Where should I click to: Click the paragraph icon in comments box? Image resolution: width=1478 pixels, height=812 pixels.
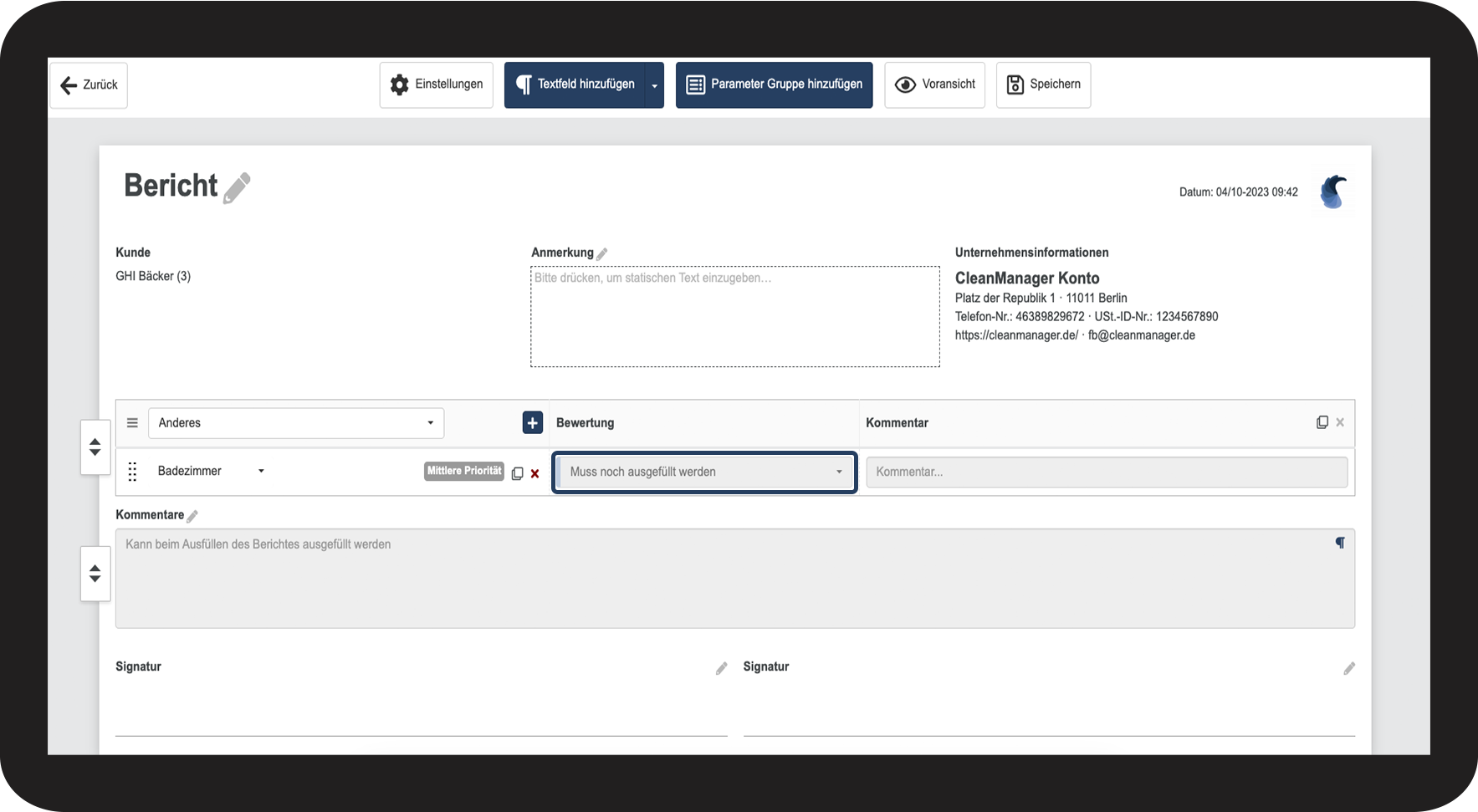pos(1339,543)
